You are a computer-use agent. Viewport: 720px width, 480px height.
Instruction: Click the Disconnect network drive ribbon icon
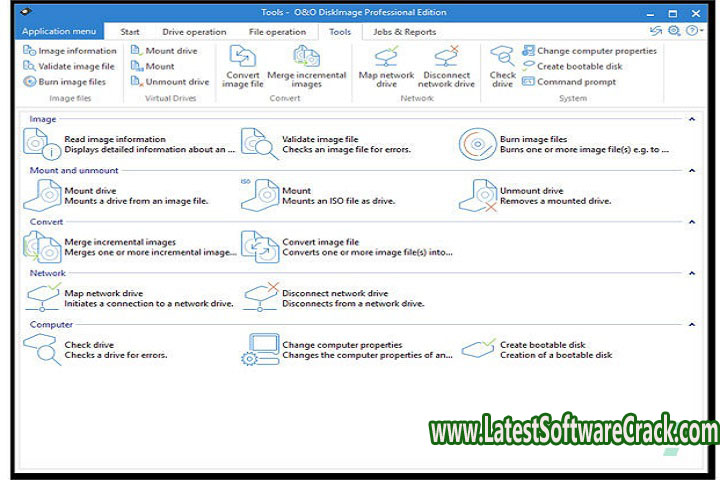446,67
